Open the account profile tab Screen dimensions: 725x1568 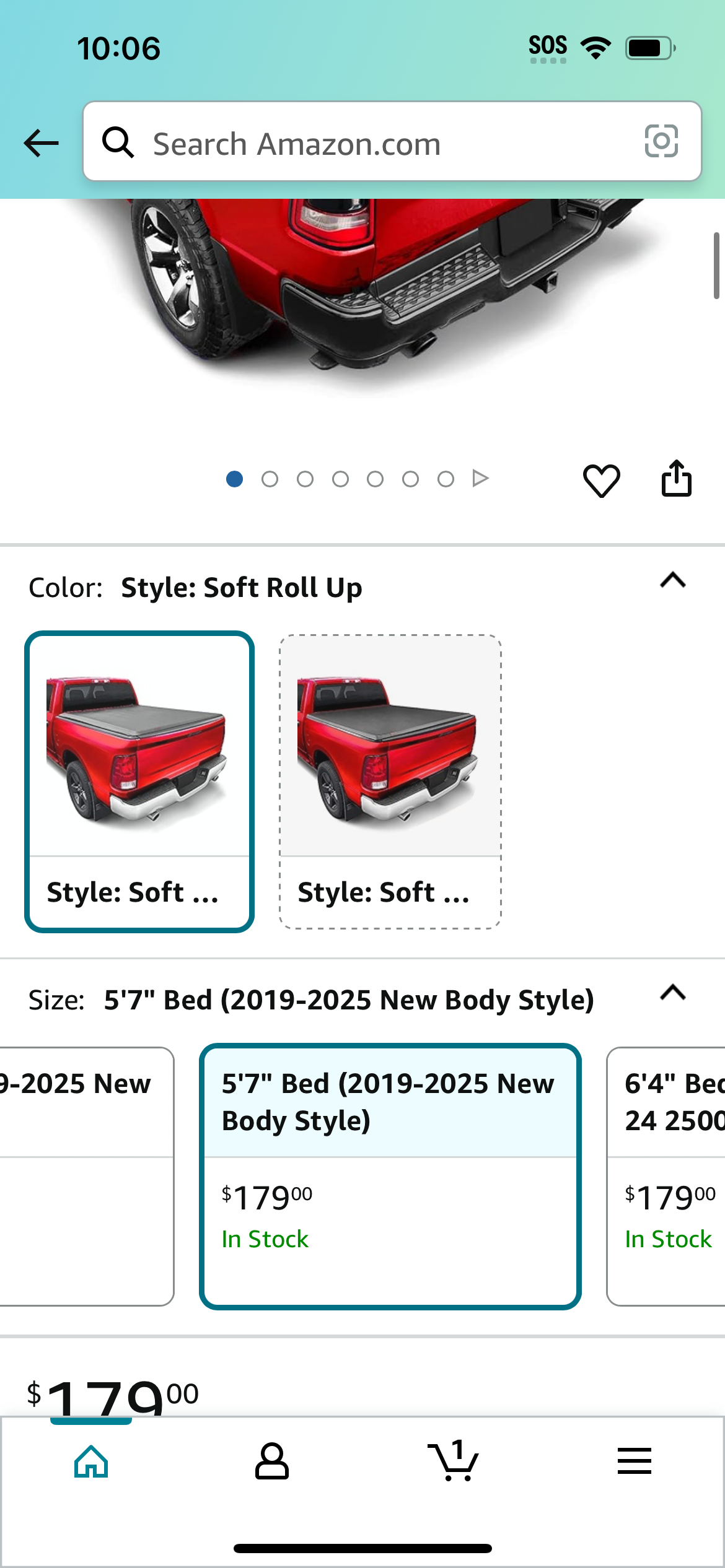(272, 1461)
